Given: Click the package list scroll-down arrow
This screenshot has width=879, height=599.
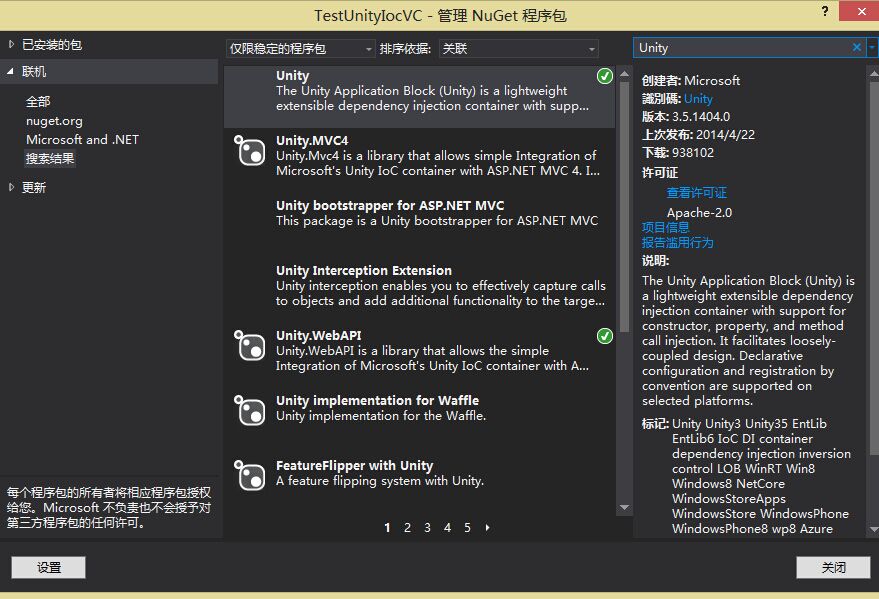Looking at the screenshot, I should pos(624,508).
